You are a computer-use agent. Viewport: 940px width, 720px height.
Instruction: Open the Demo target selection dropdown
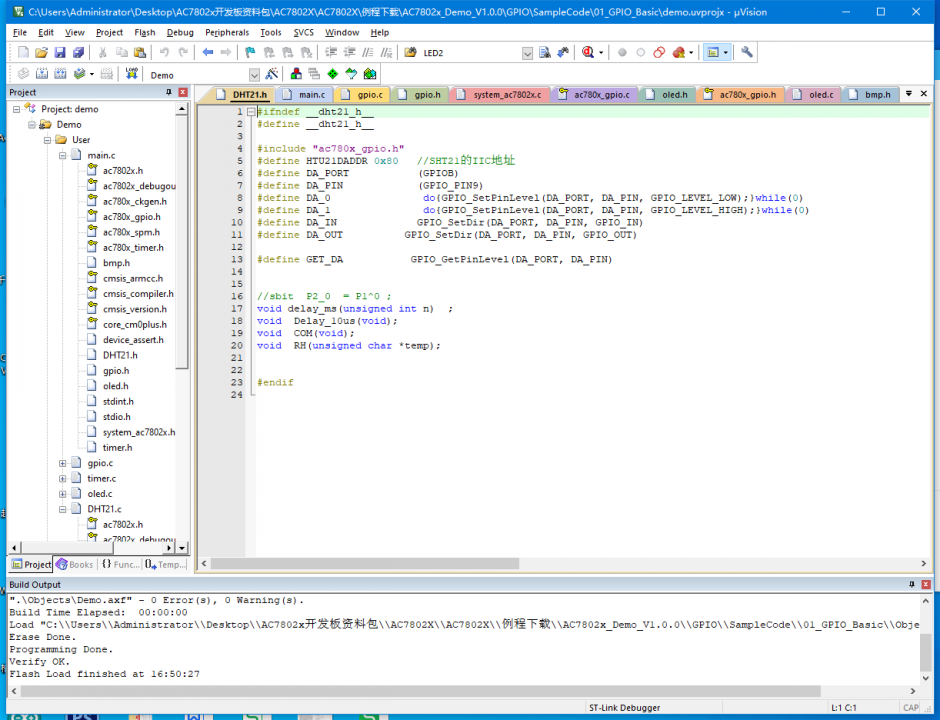pos(254,75)
